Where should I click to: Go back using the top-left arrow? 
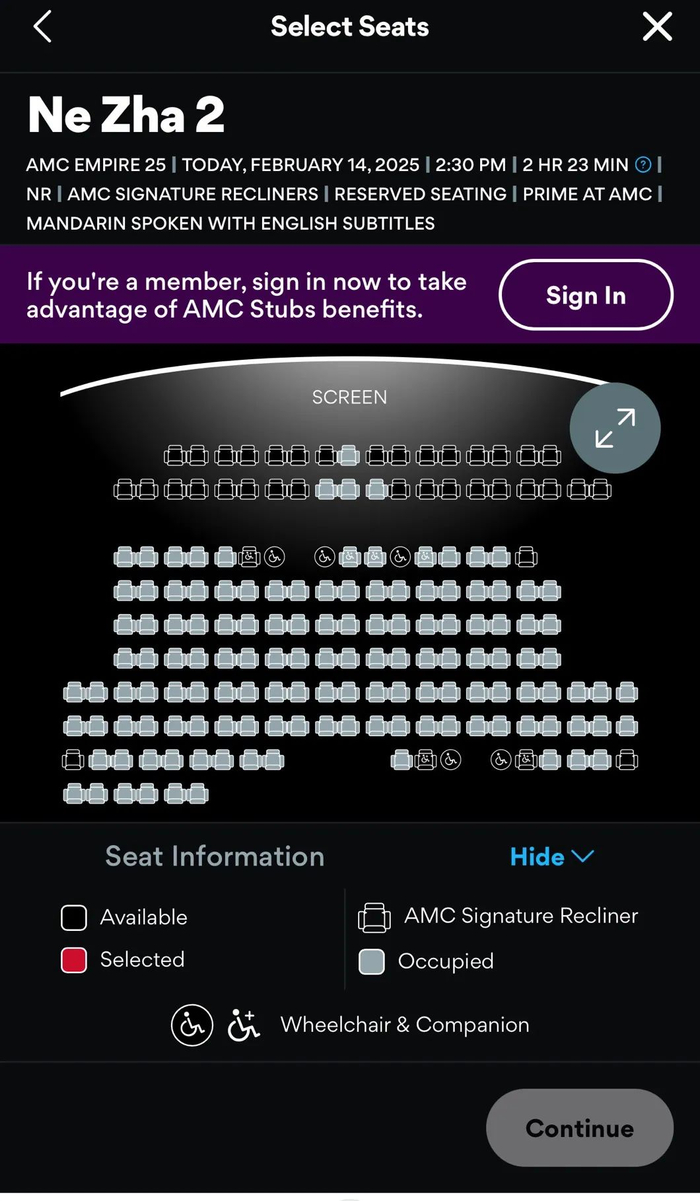coord(42,27)
